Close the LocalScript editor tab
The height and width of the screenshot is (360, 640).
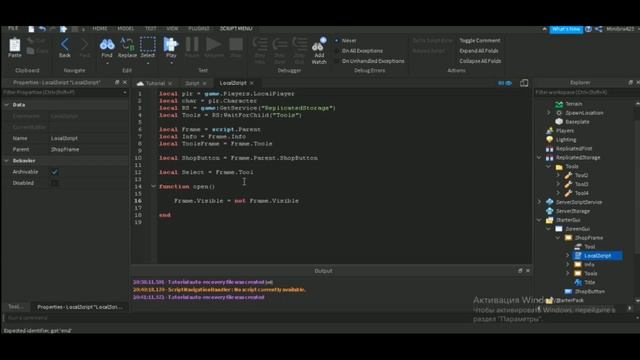pyautogui.click(x=252, y=83)
